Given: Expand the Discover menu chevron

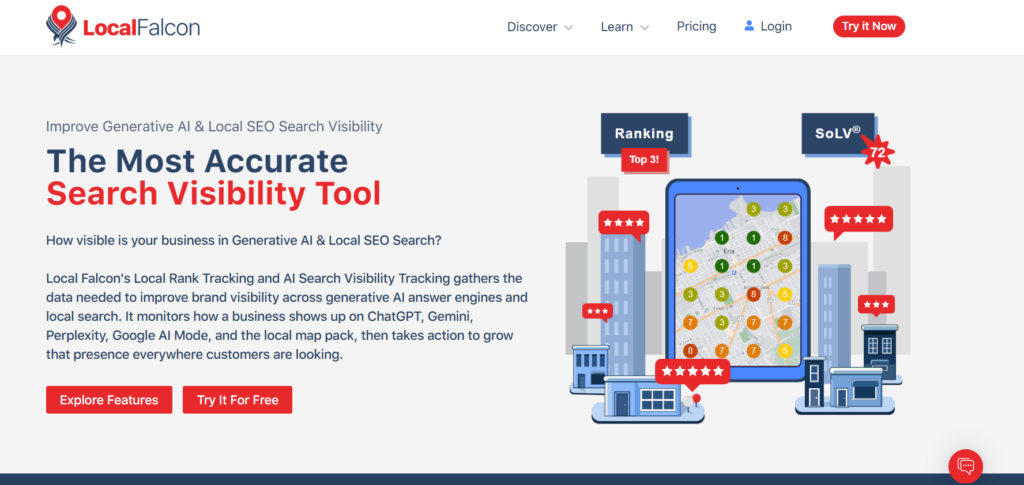Looking at the screenshot, I should pos(568,27).
